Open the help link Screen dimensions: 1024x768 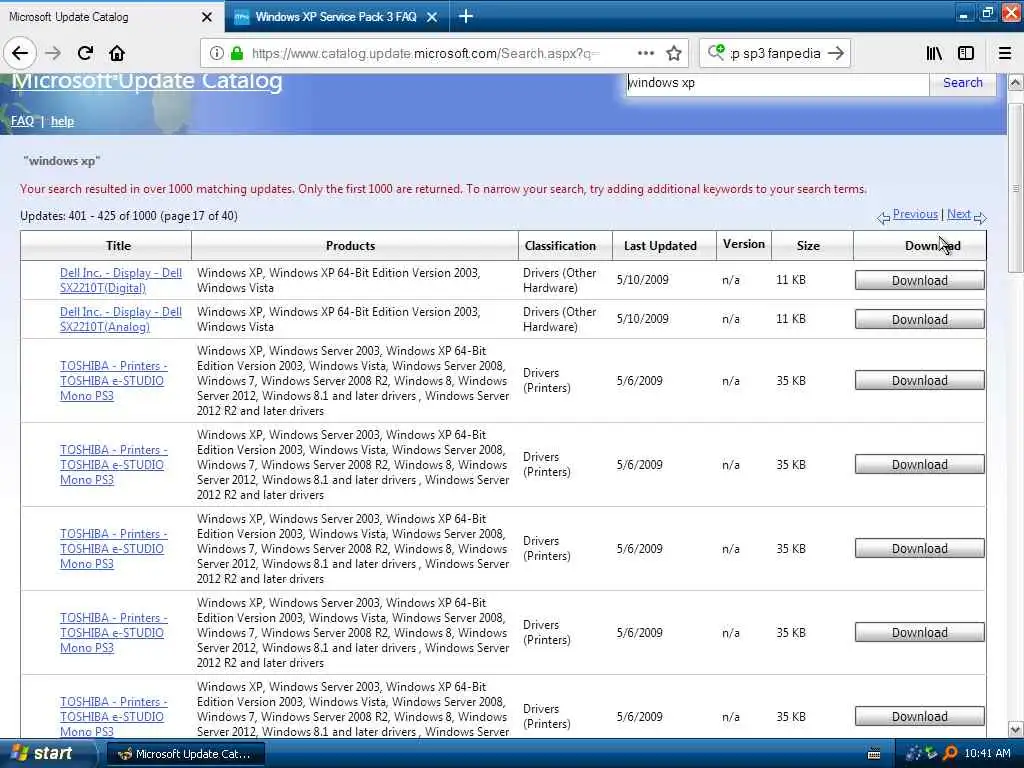tap(62, 121)
